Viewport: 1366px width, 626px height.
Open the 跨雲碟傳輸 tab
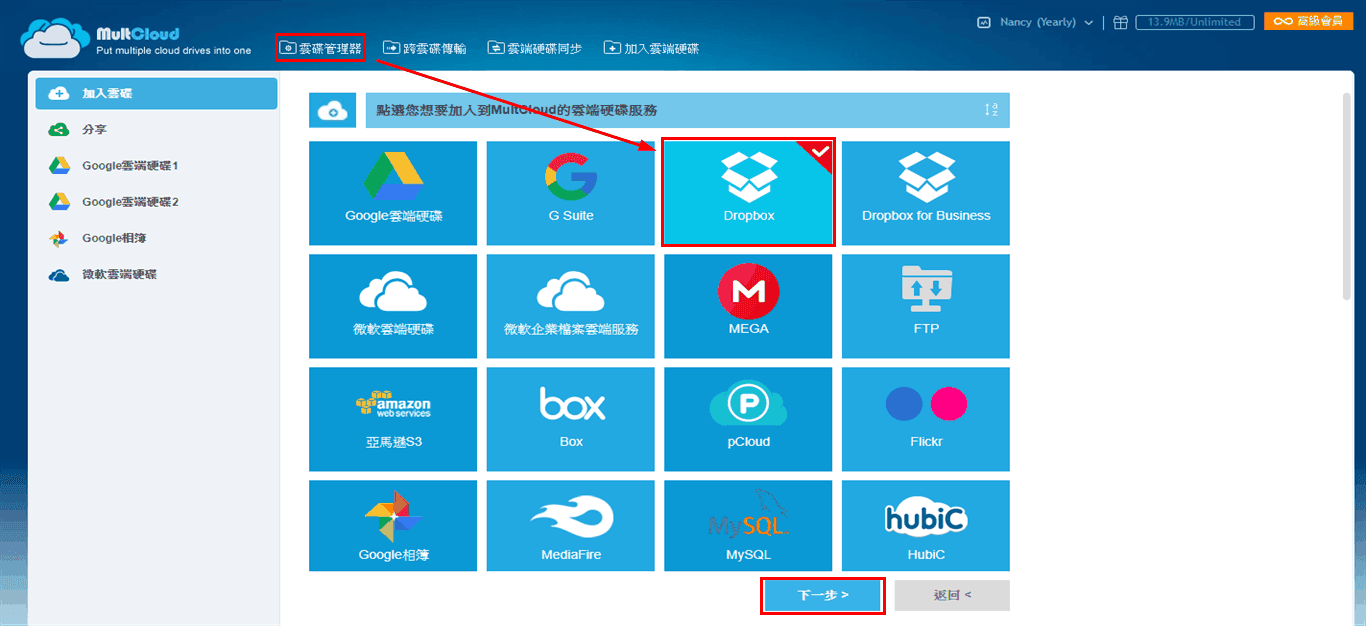point(425,48)
